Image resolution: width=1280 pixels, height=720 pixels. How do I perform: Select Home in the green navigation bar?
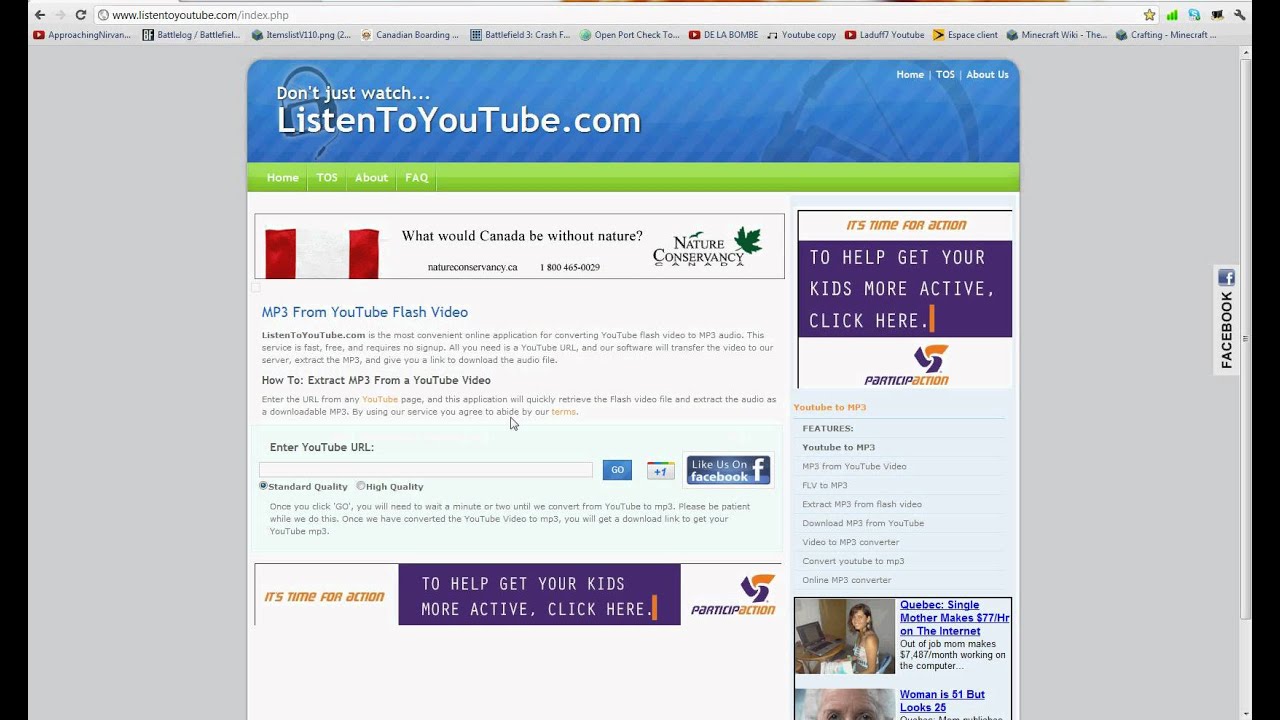(282, 178)
